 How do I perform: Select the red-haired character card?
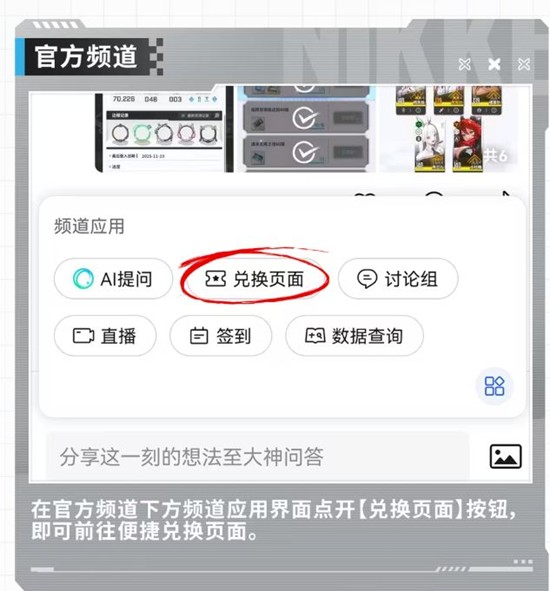pyautogui.click(x=468, y=145)
